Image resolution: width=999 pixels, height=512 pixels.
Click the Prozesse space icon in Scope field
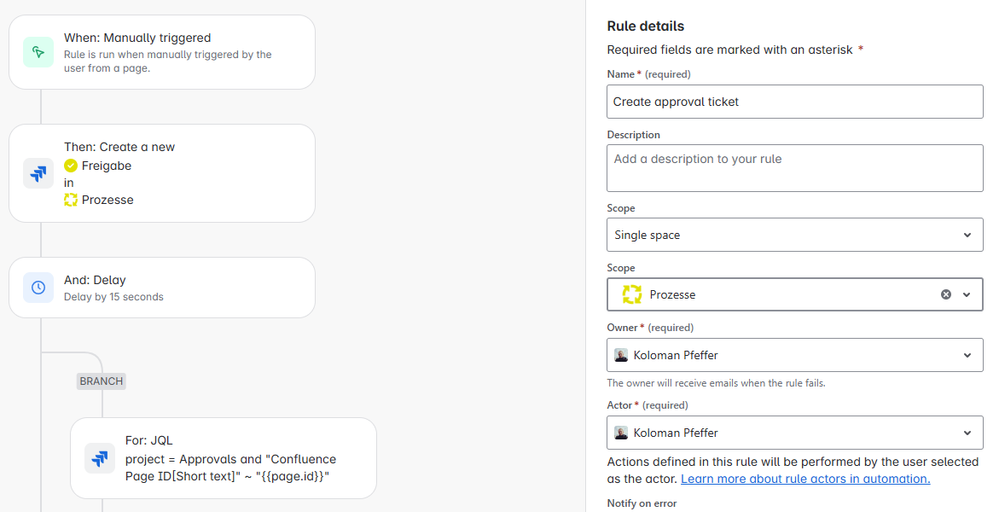click(631, 295)
